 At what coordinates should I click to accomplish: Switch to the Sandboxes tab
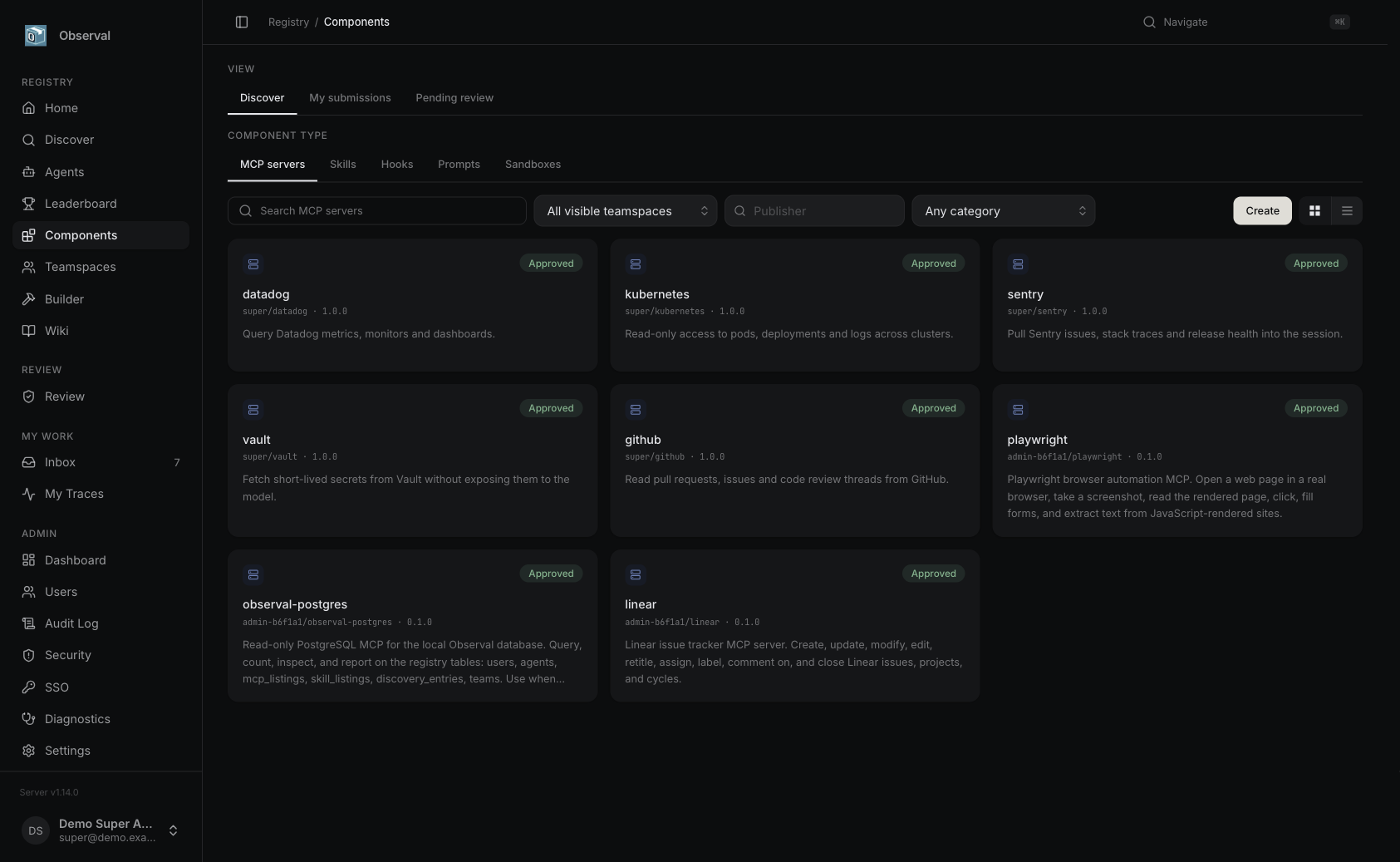pos(533,165)
